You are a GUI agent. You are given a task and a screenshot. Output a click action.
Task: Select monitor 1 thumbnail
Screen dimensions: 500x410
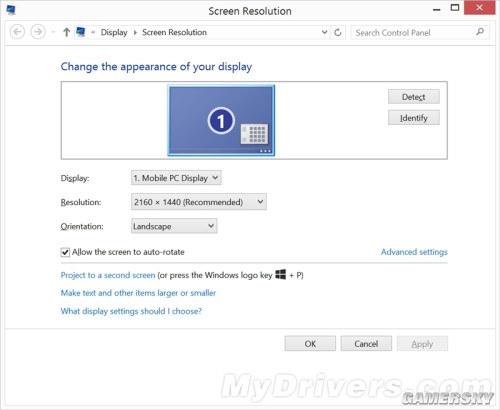point(221,120)
